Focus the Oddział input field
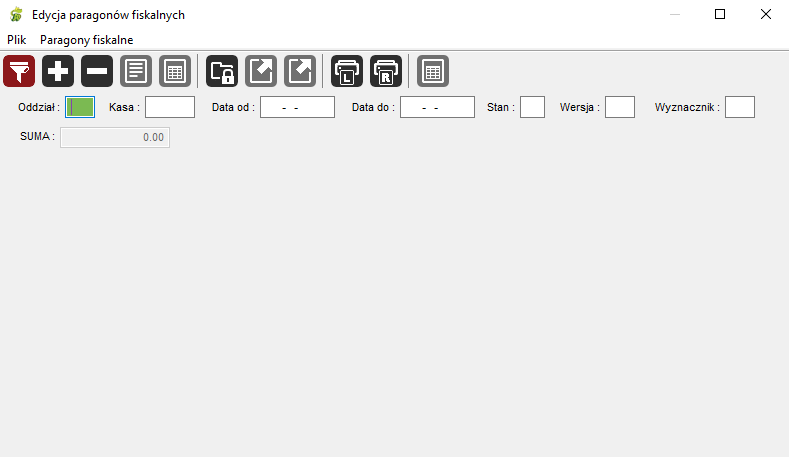This screenshot has width=789, height=457. click(x=80, y=107)
